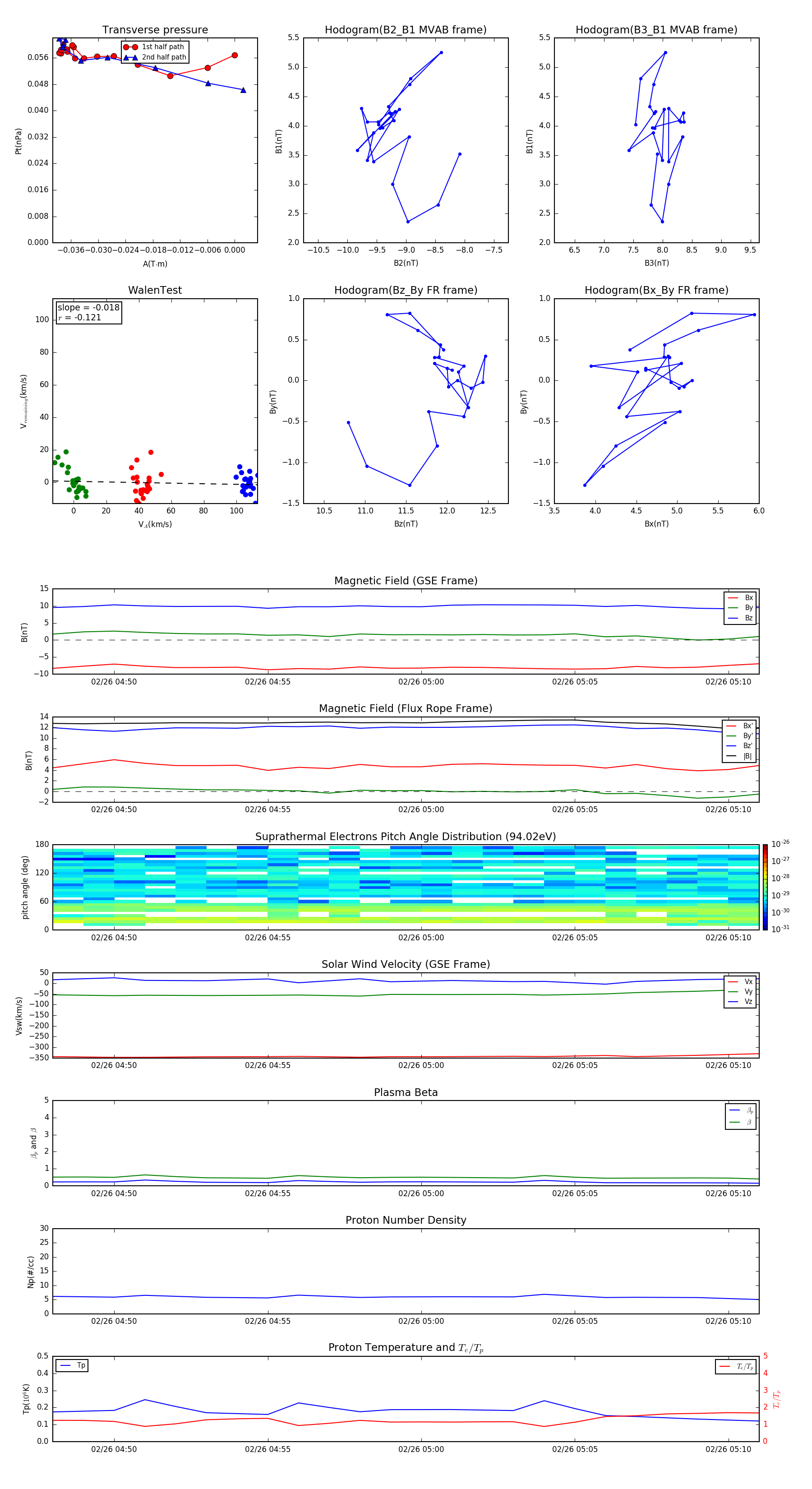Click the "Np(#/cc)" y-axis label
The image size is (812, 1489).
coord(31,1272)
